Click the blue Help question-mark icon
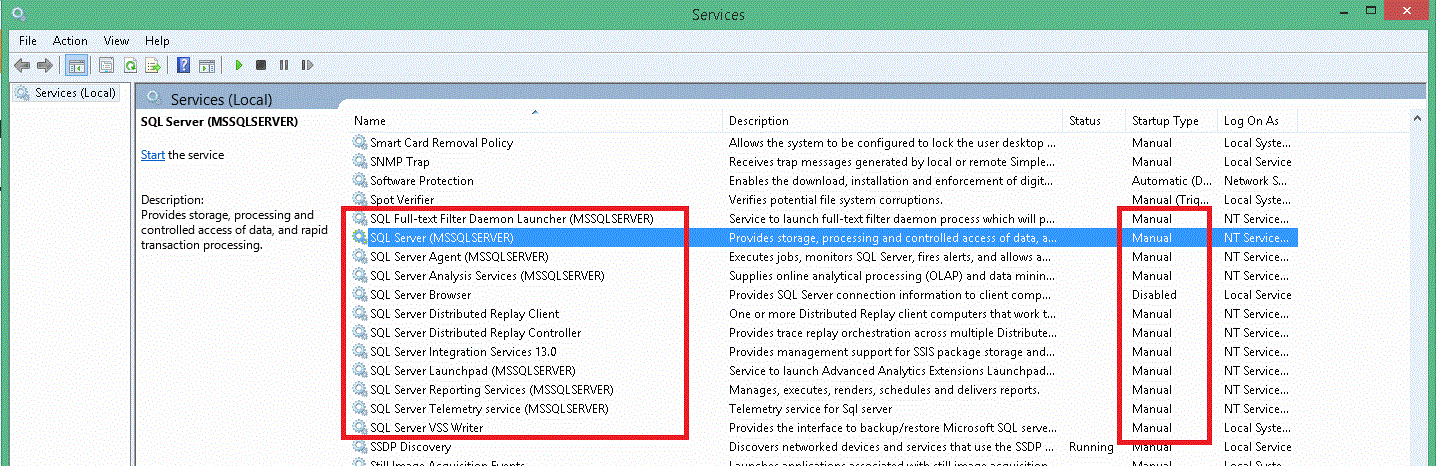 click(184, 65)
